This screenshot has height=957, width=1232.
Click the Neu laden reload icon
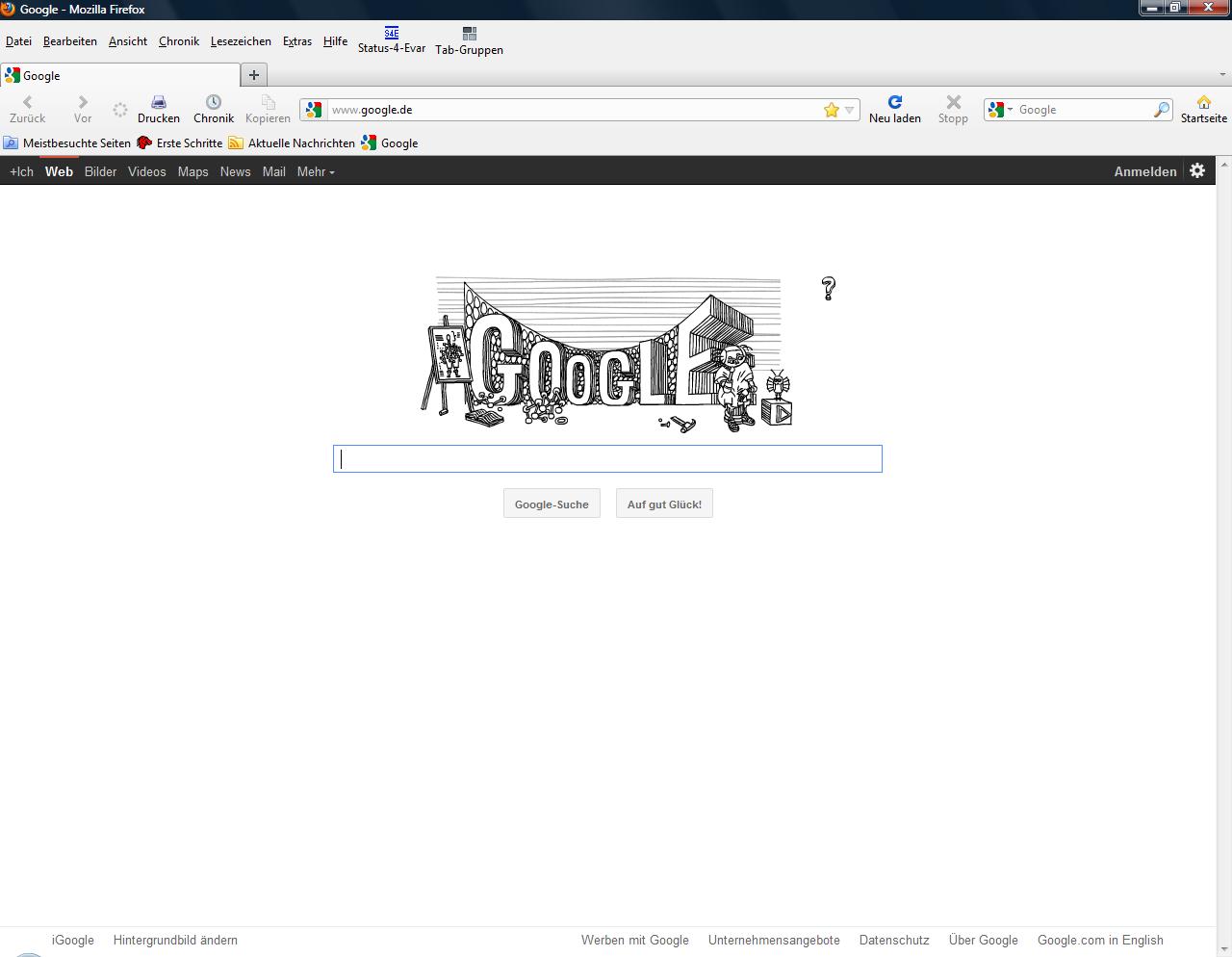pos(895,101)
